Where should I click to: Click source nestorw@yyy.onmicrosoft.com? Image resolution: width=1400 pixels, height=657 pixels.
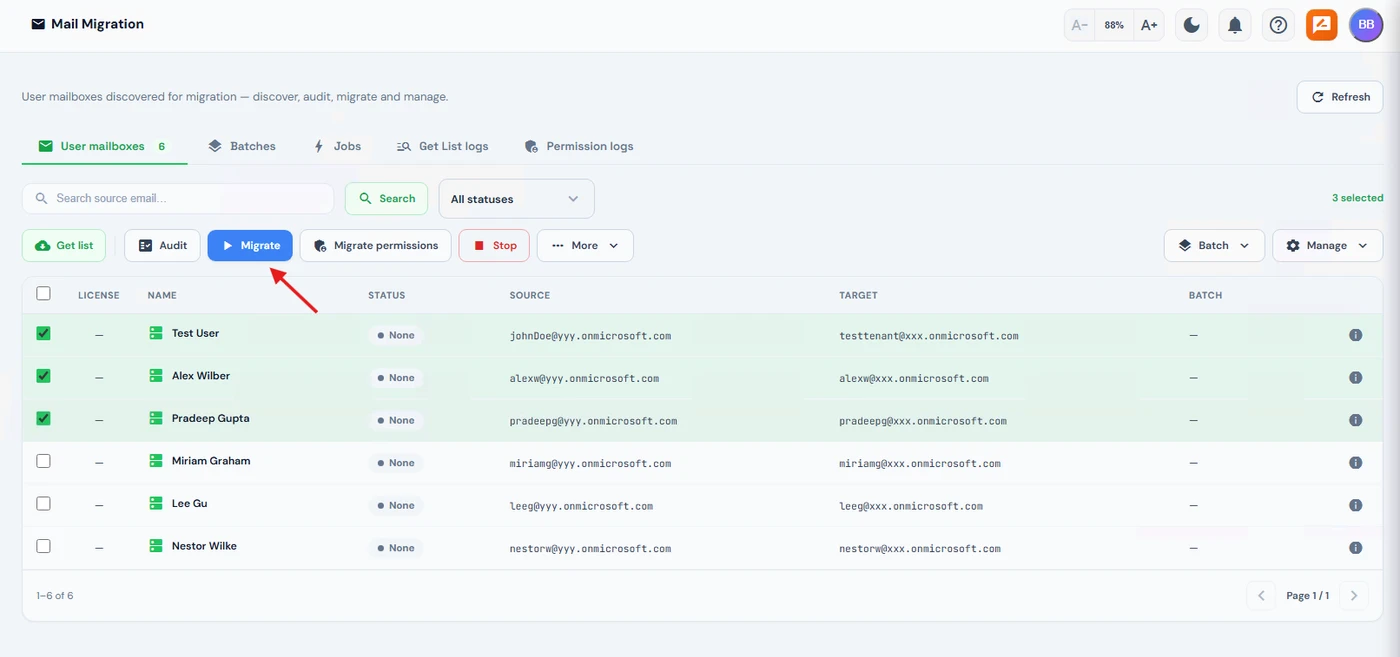pyautogui.click(x=590, y=549)
